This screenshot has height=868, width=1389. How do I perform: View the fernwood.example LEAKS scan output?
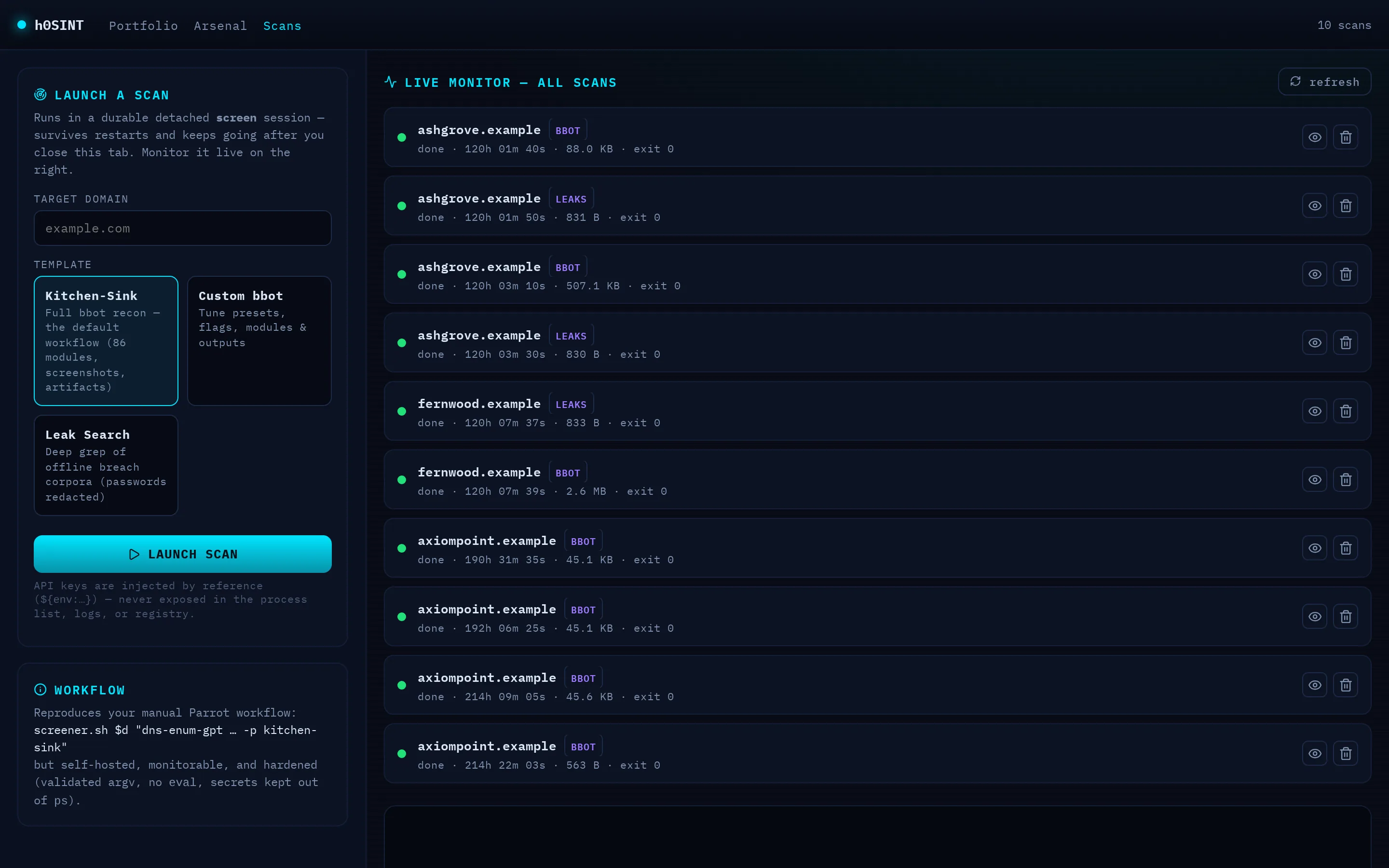[1314, 411]
